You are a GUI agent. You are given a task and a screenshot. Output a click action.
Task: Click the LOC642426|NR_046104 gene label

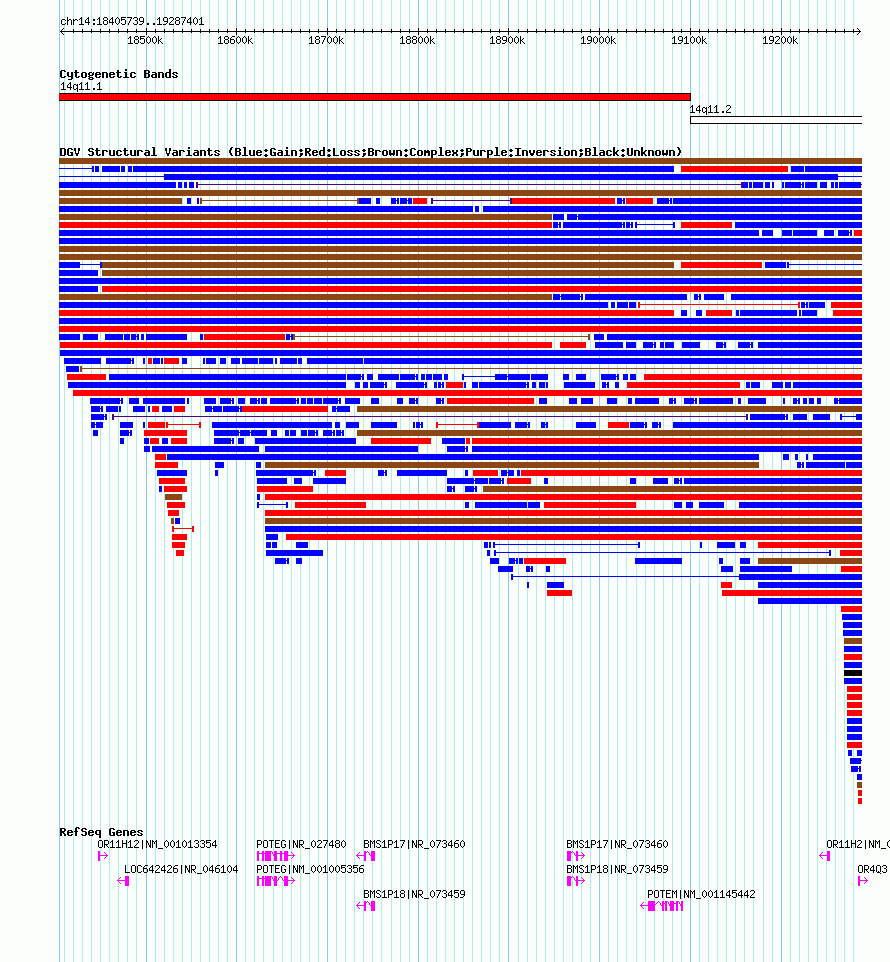pyautogui.click(x=181, y=869)
